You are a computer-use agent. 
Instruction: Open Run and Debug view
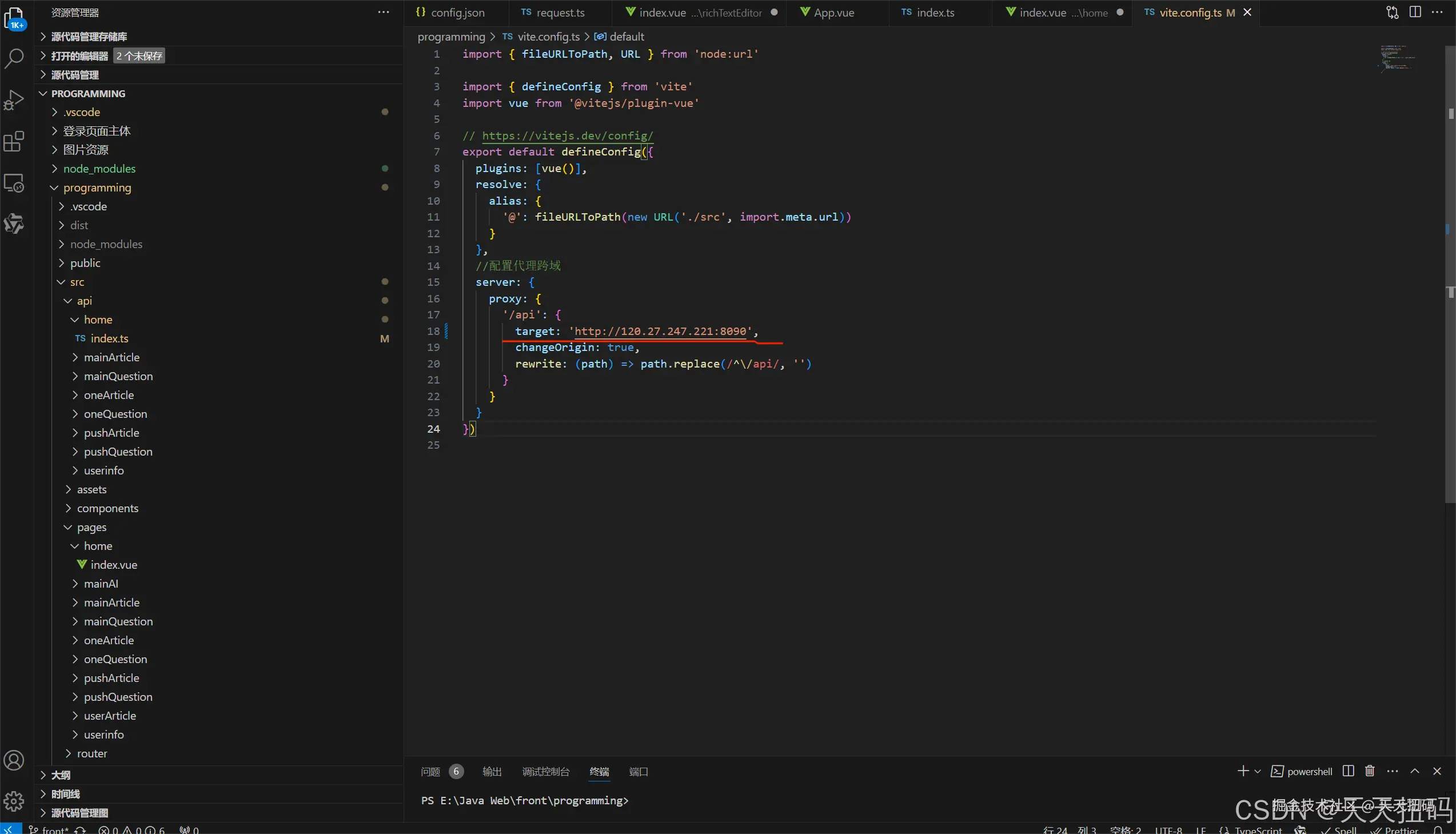pos(14,99)
